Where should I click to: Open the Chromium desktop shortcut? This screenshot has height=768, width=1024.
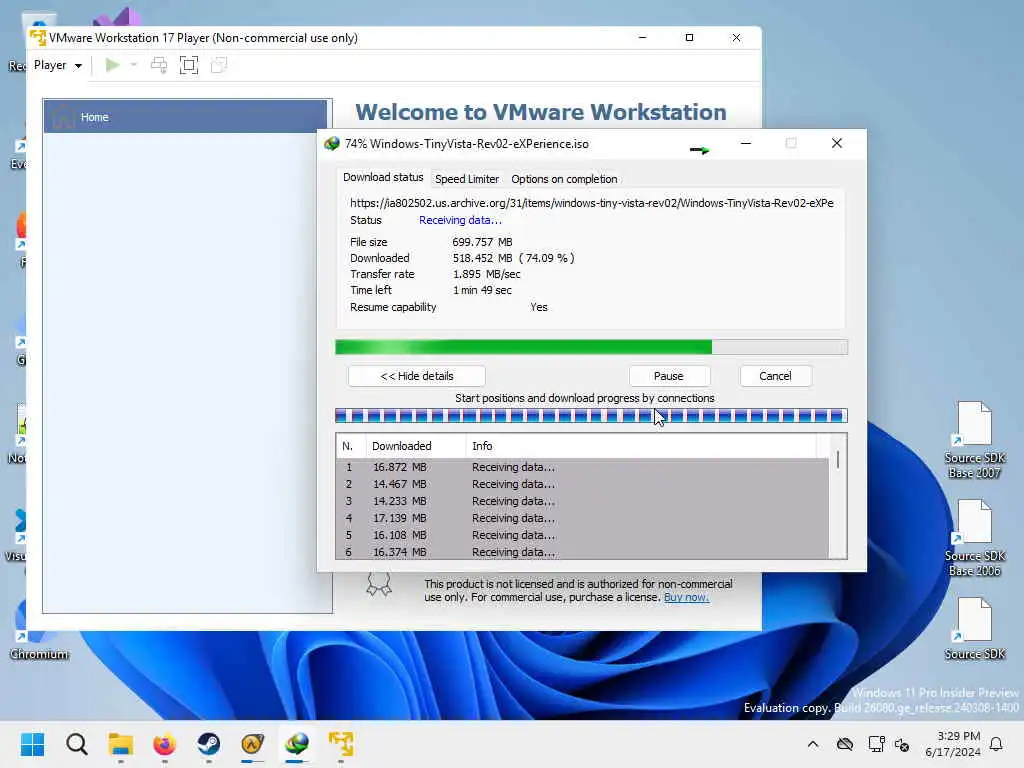coord(38,628)
